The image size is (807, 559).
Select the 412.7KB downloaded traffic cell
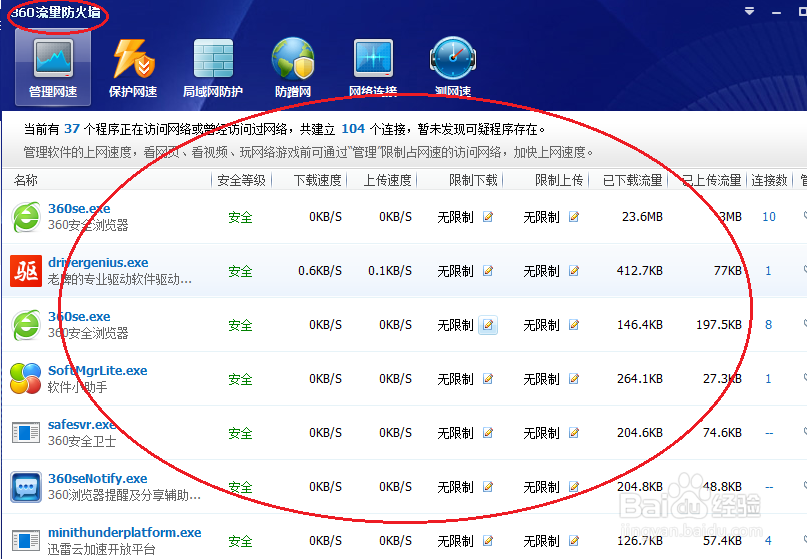[640, 271]
